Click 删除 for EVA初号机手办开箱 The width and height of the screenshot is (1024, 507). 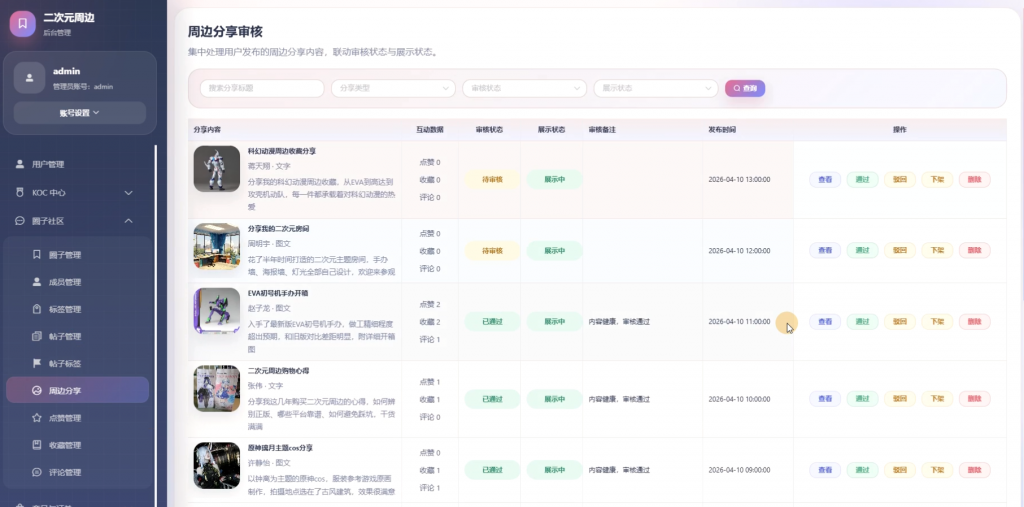click(974, 321)
